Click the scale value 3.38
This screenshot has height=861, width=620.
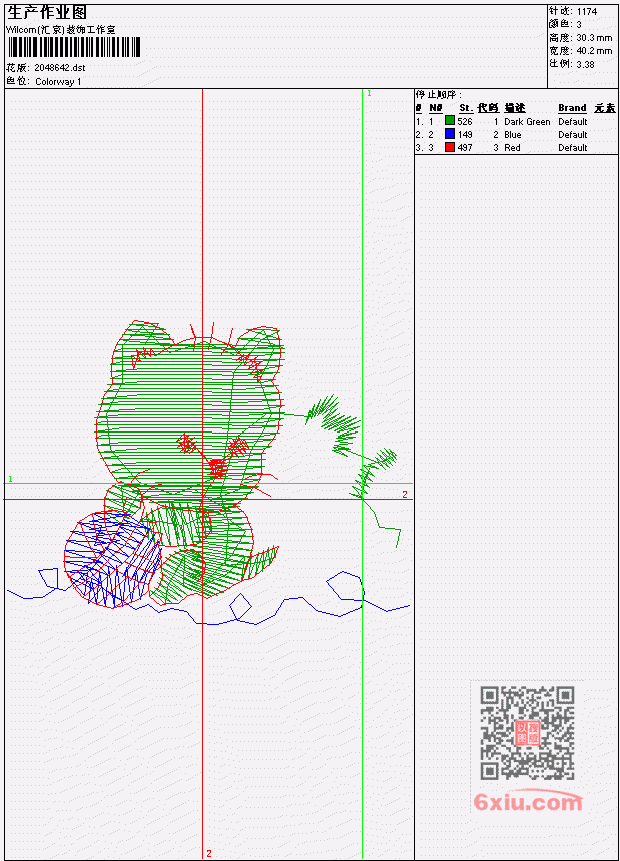click(585, 64)
